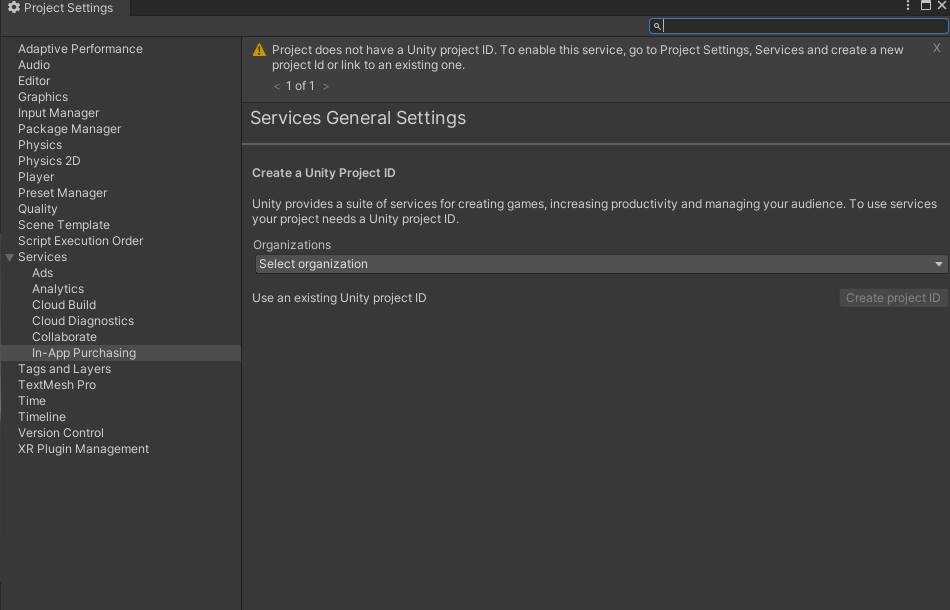Open the window options kebab menu
The width and height of the screenshot is (950, 610).
(x=908, y=5)
